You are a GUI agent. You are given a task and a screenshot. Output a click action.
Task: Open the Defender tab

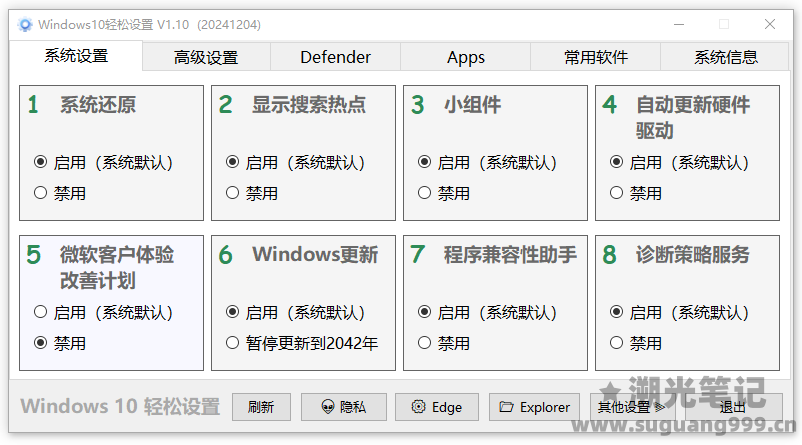point(336,57)
